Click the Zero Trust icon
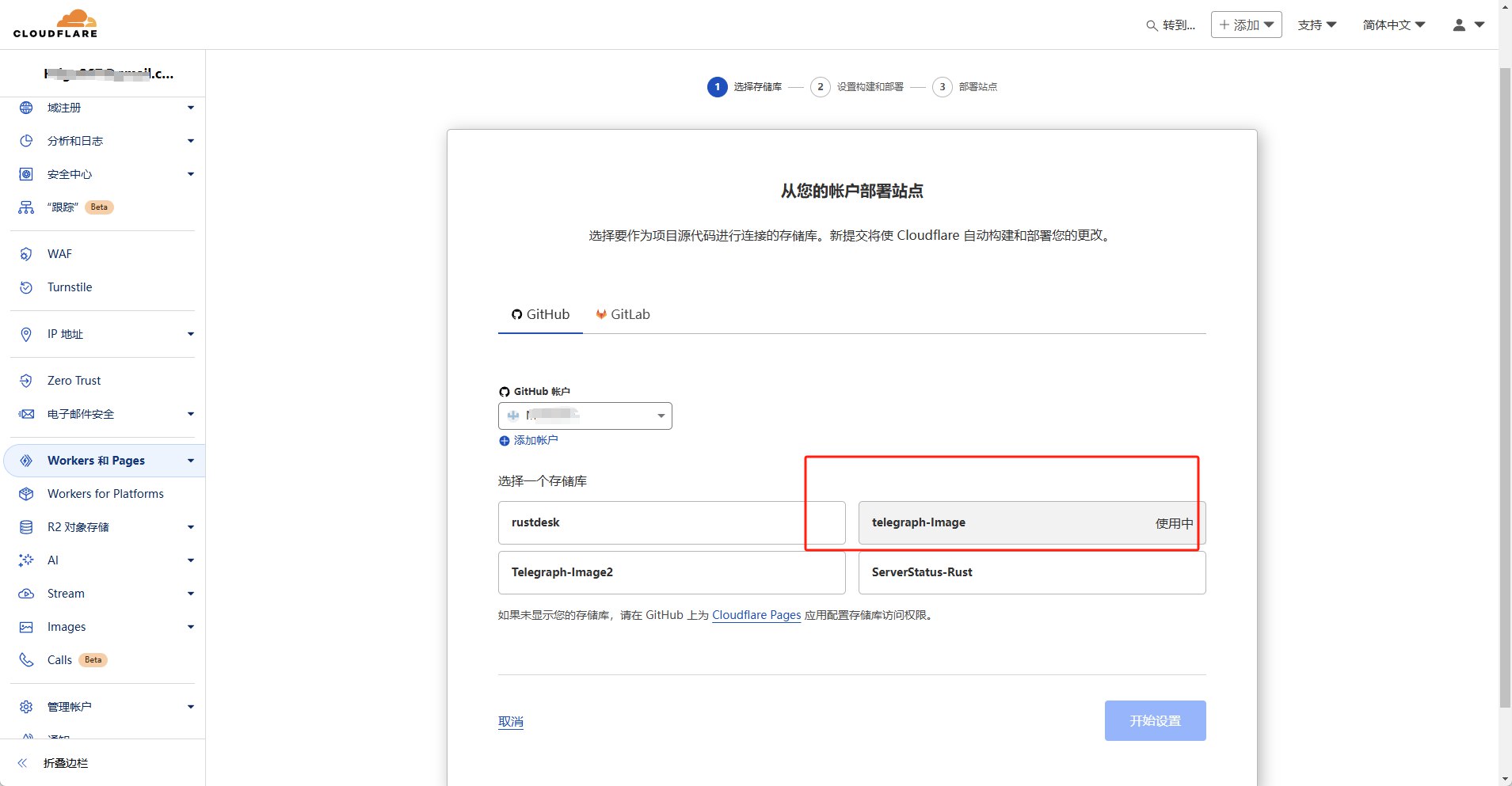1512x786 pixels. click(26, 381)
